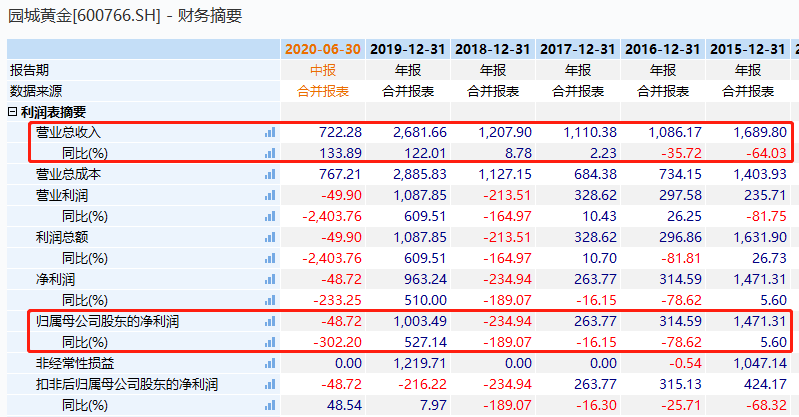Click value 424.17
Viewport: 799px width, 417px height.
point(765,384)
